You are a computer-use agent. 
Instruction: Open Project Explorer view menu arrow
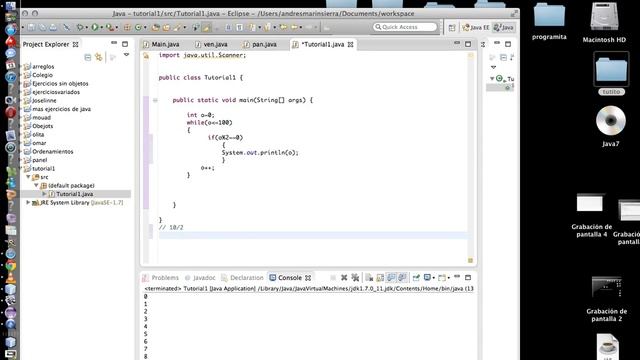tap(127, 55)
